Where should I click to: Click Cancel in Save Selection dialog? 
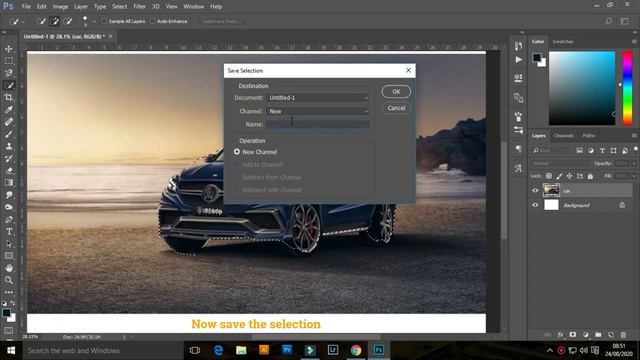pyautogui.click(x=396, y=108)
